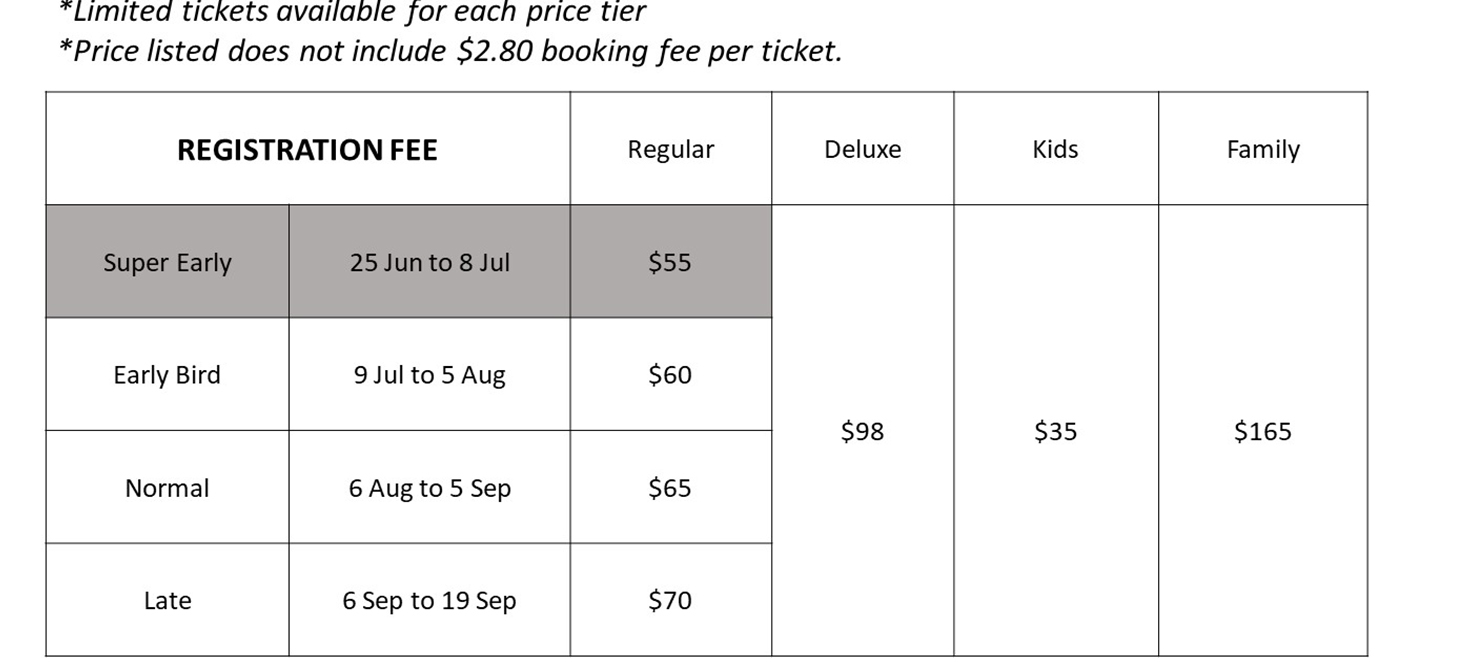The height and width of the screenshot is (662, 1462).
Task: Click the 6 Aug to 5 Sep date cell
Action: (x=430, y=488)
